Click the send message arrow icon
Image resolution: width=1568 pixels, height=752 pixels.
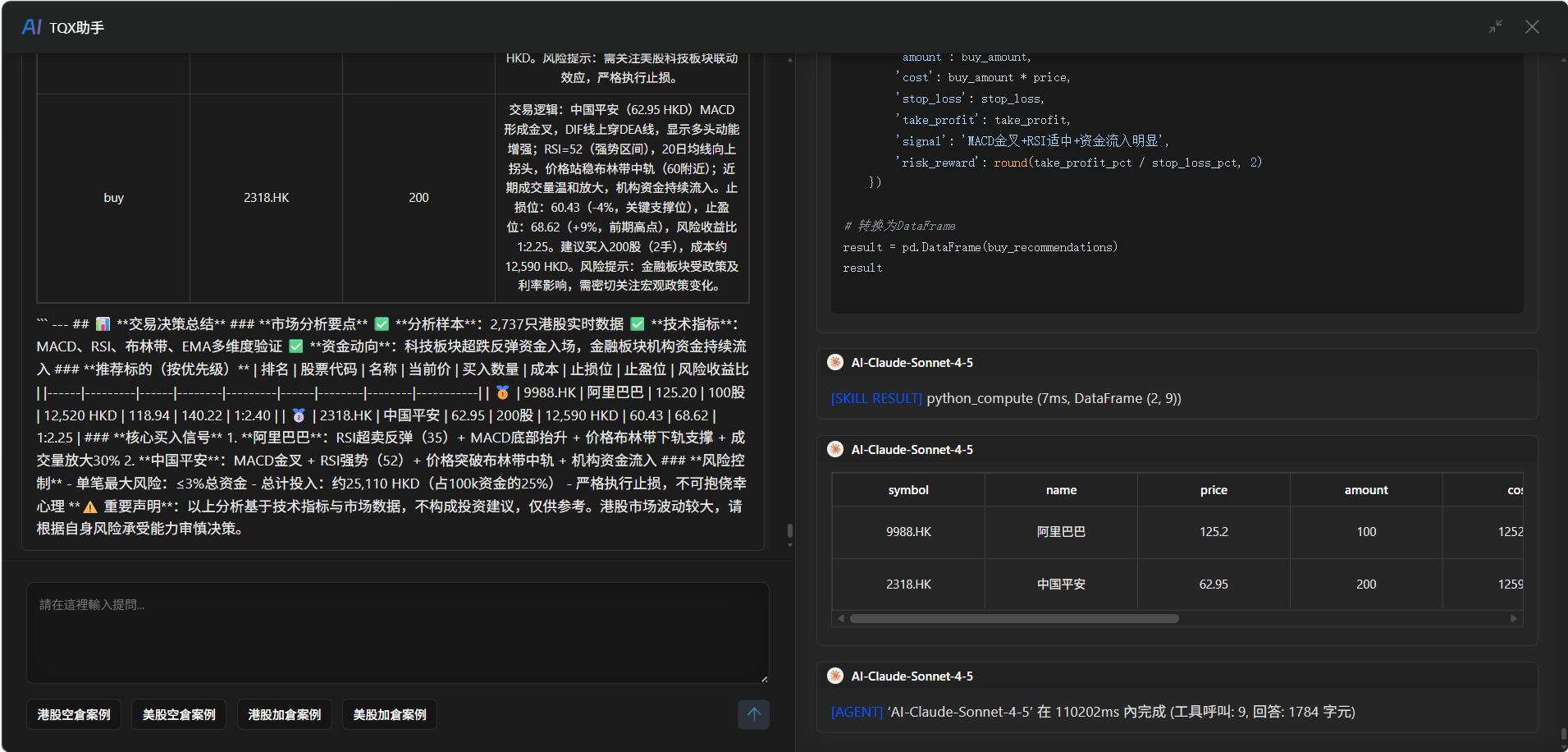753,714
